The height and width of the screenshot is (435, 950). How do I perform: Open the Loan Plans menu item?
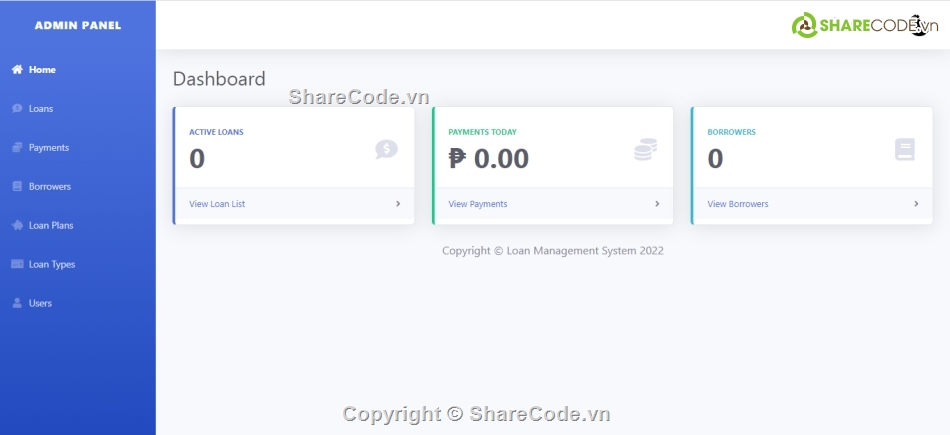pyautogui.click(x=51, y=226)
